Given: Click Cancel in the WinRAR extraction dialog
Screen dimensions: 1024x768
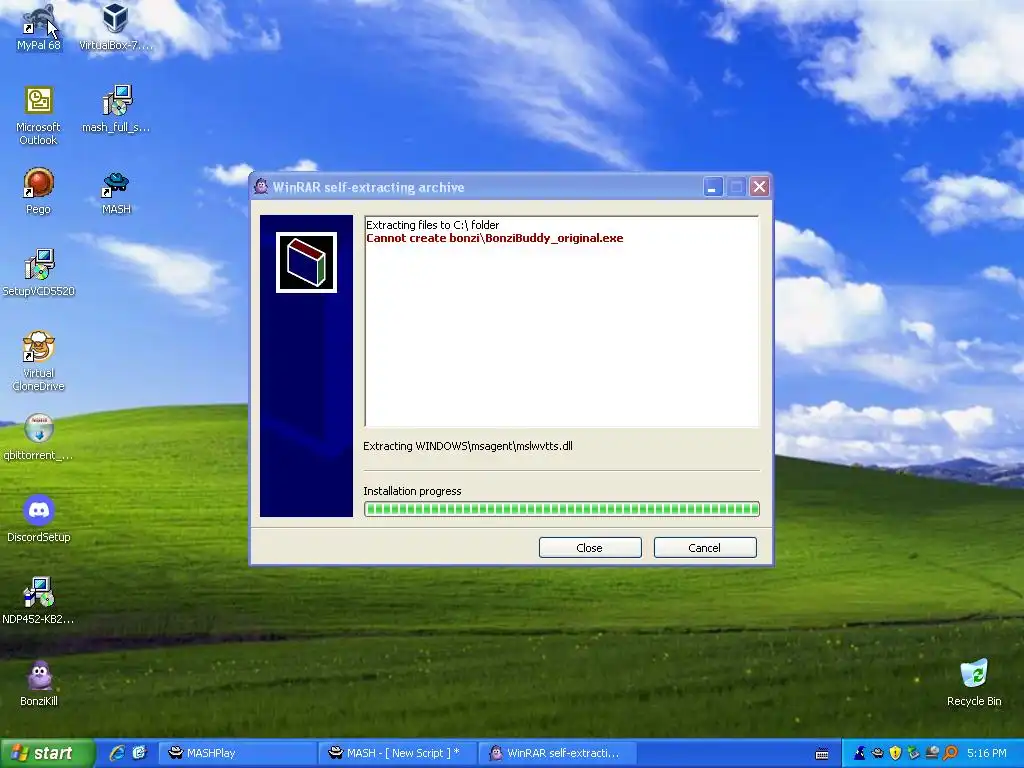Looking at the screenshot, I should coord(705,548).
